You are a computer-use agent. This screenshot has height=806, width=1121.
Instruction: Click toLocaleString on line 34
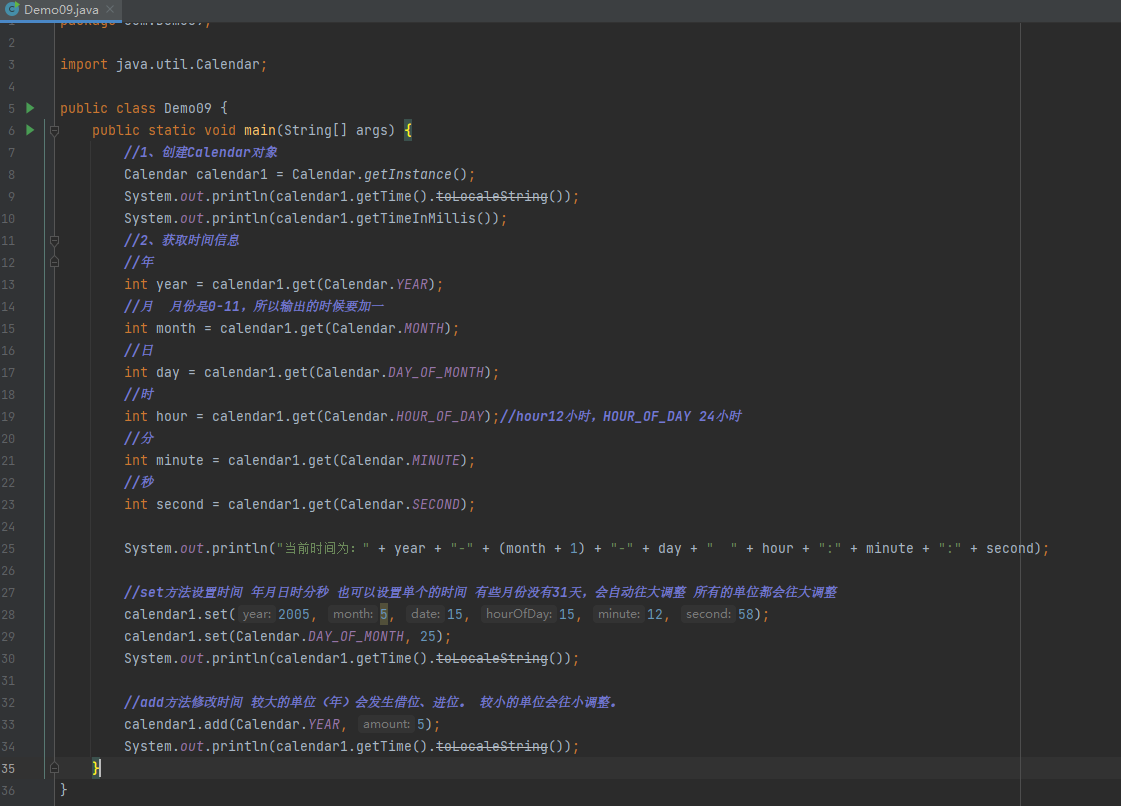[x=492, y=747]
